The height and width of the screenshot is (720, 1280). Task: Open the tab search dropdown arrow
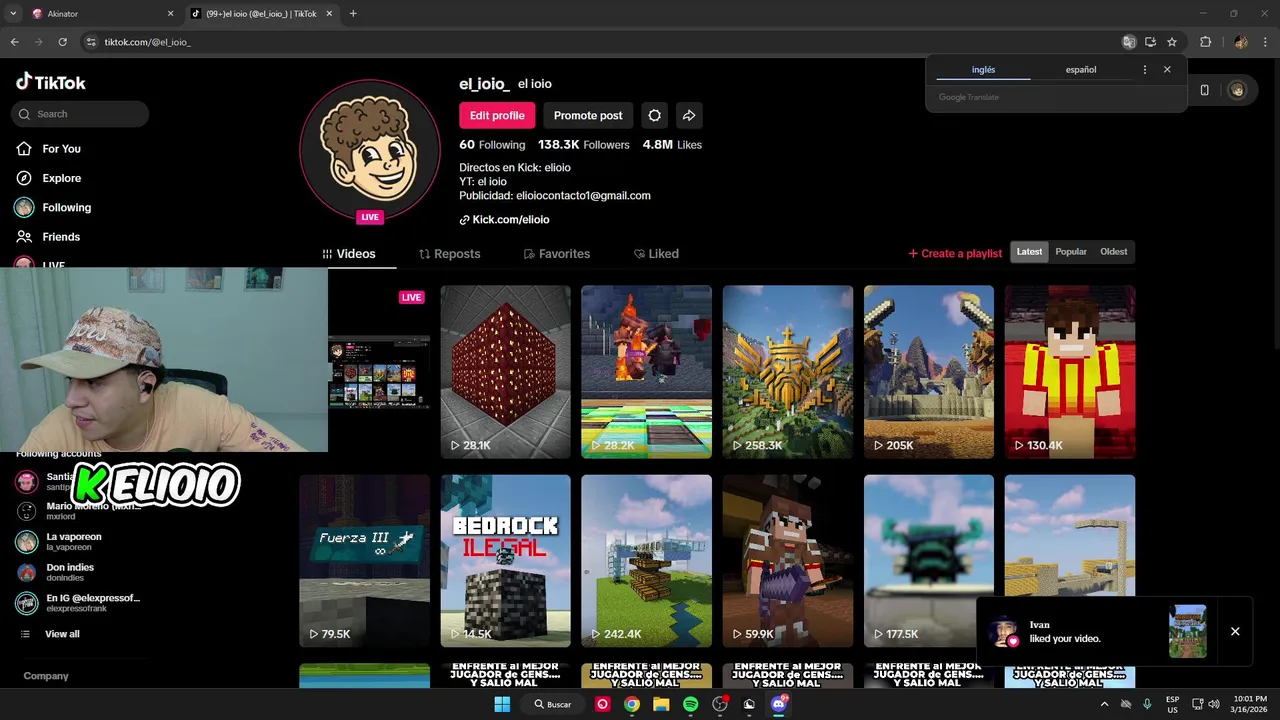click(x=13, y=14)
